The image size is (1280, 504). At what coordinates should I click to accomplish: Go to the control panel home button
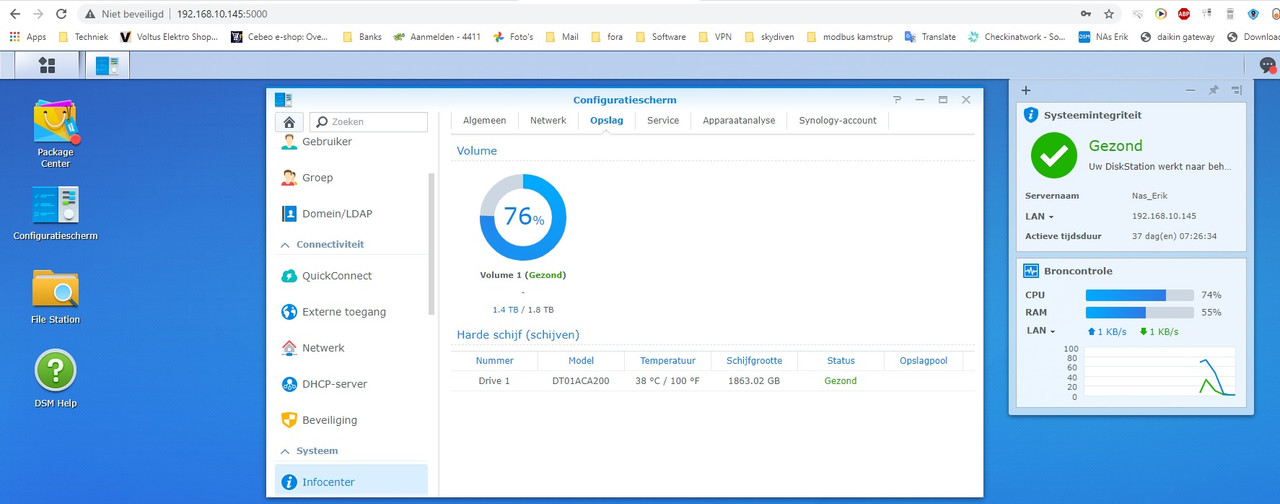(289, 122)
